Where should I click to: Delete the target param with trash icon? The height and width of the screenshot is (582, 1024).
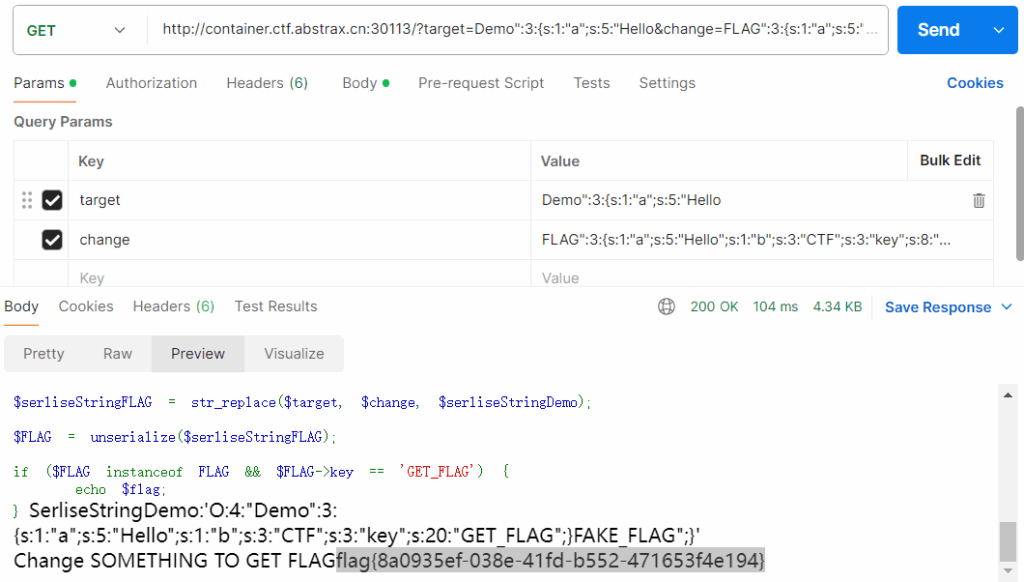coord(979,200)
